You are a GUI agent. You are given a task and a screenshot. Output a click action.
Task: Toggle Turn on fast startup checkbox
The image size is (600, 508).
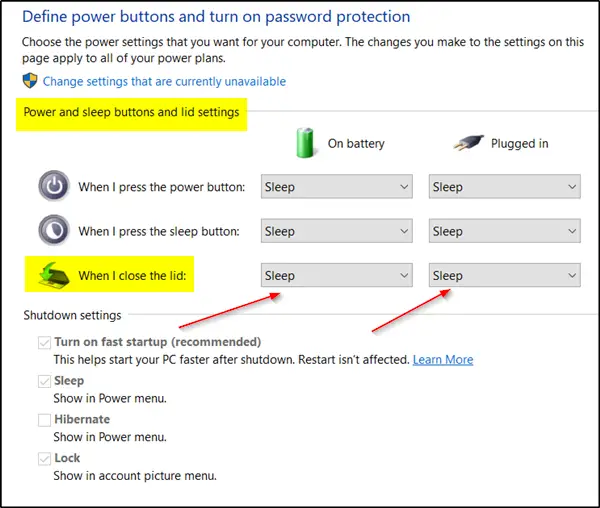[44, 342]
